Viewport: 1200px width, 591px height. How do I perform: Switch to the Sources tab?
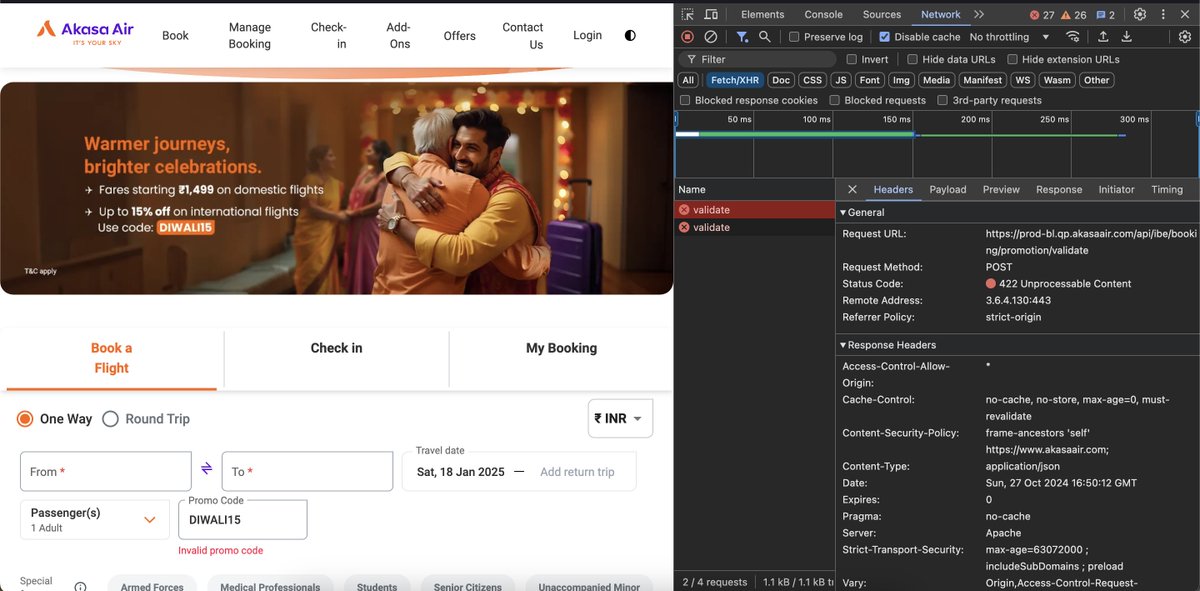(882, 14)
